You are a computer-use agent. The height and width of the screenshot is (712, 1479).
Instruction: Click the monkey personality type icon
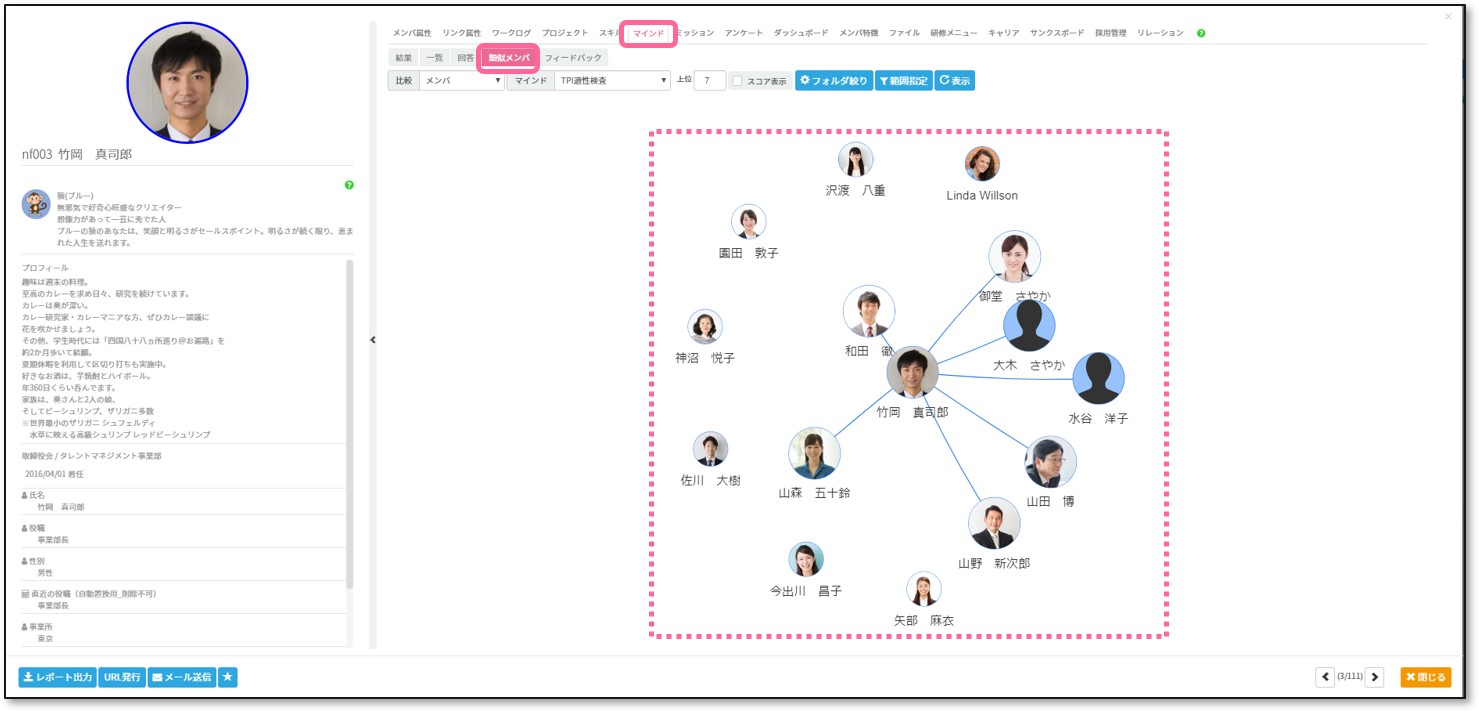(x=36, y=203)
